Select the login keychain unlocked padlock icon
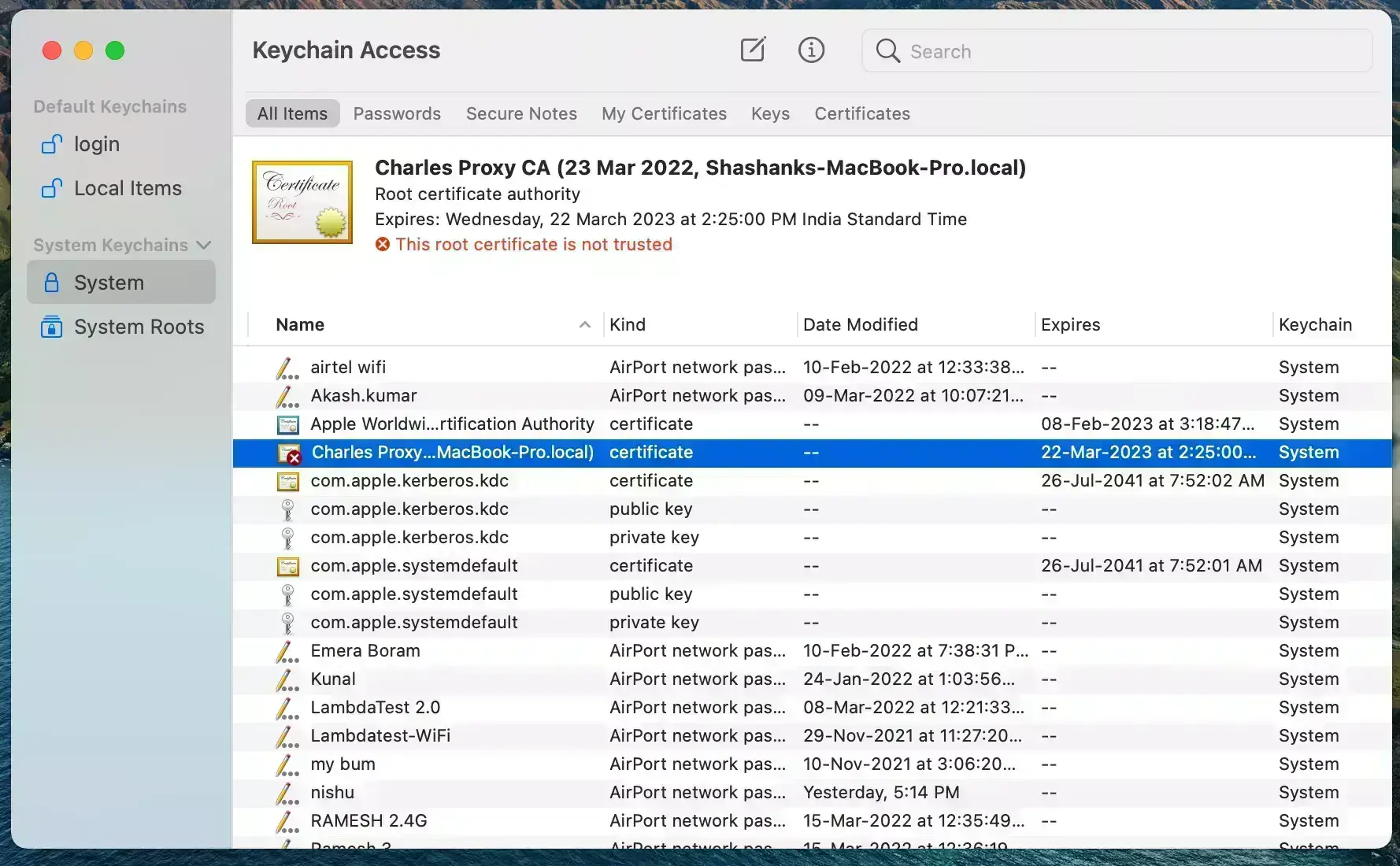The height and width of the screenshot is (866, 1400). [52, 145]
